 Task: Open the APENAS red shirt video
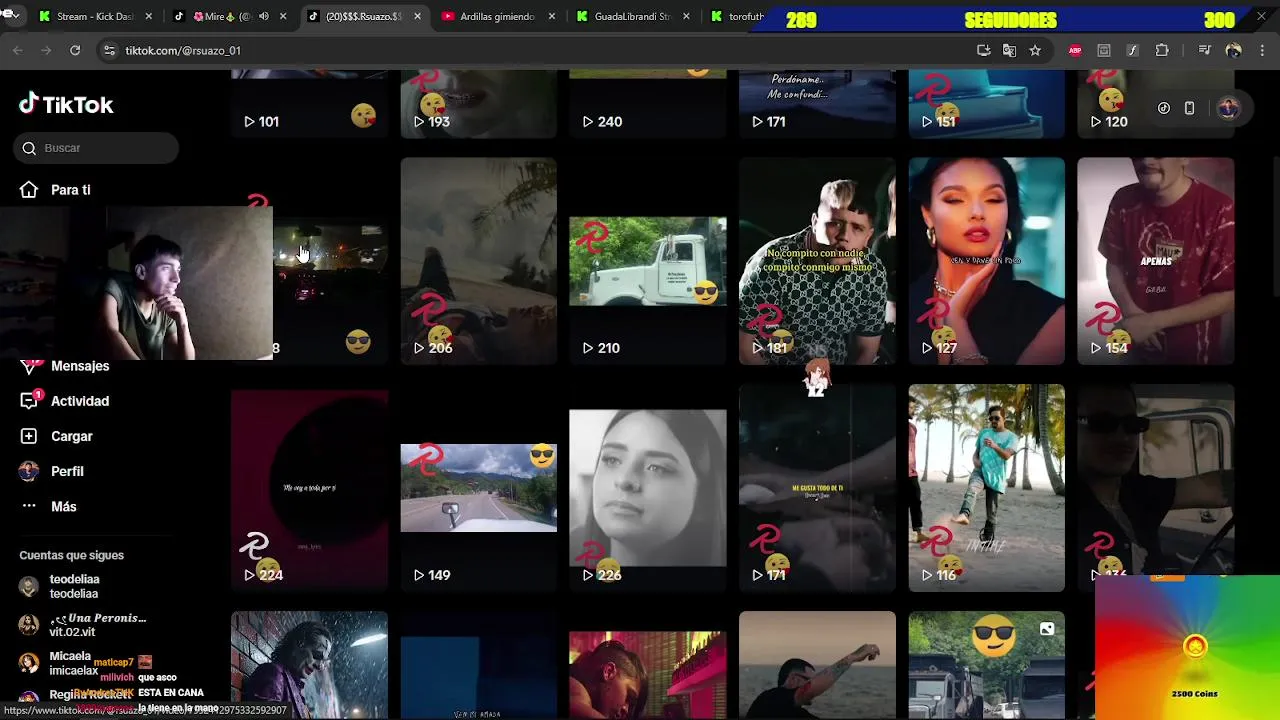pos(1155,261)
